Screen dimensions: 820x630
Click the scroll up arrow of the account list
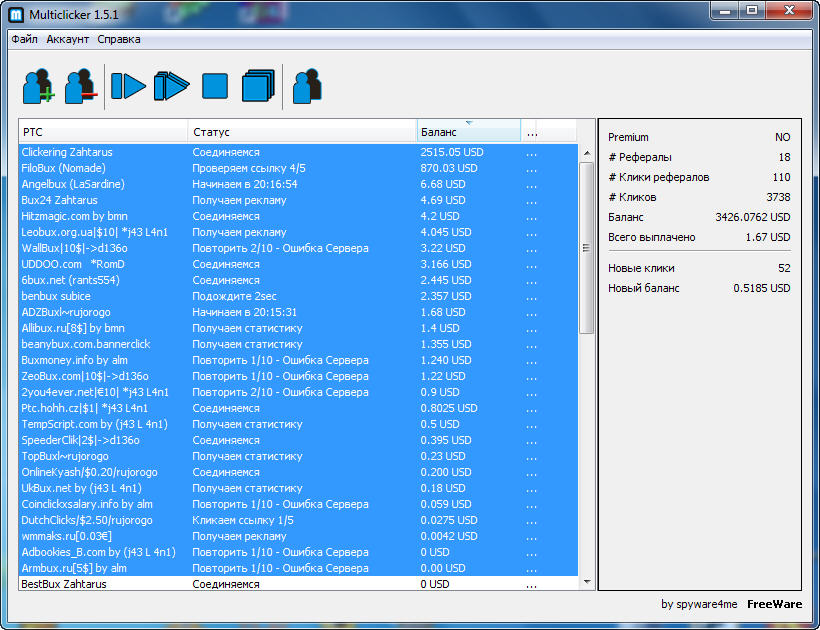click(587, 153)
